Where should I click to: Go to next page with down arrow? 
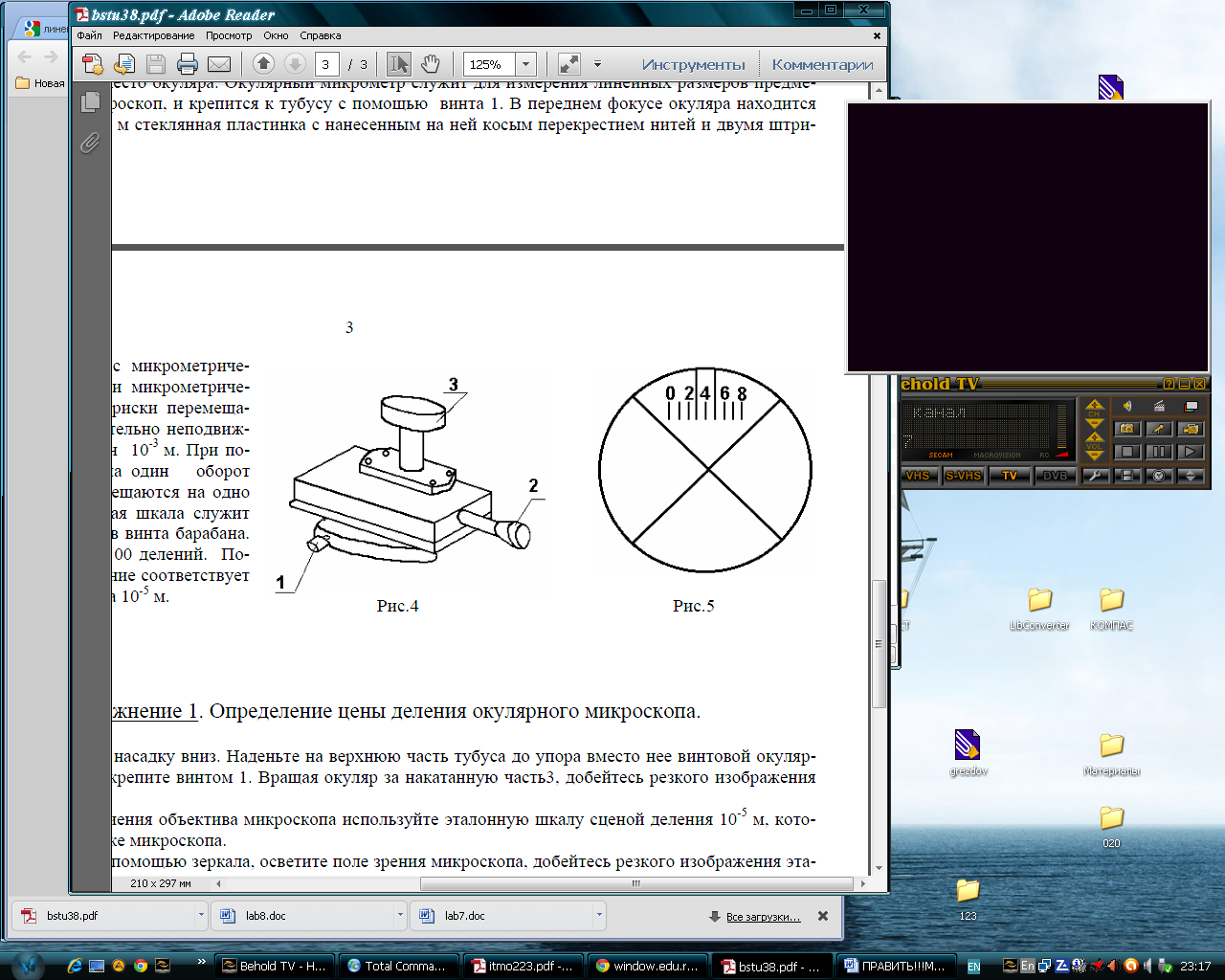(x=295, y=64)
